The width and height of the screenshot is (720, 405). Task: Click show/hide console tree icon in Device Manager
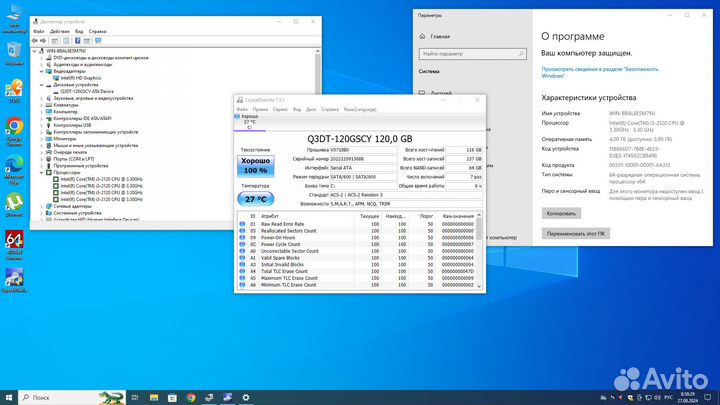pos(55,41)
